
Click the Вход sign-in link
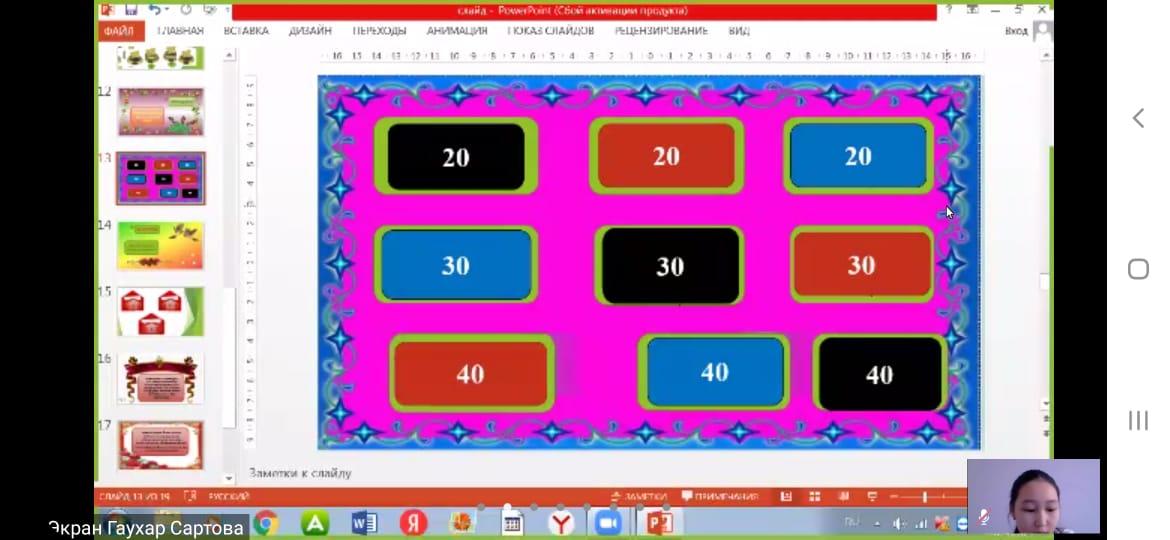point(1016,31)
